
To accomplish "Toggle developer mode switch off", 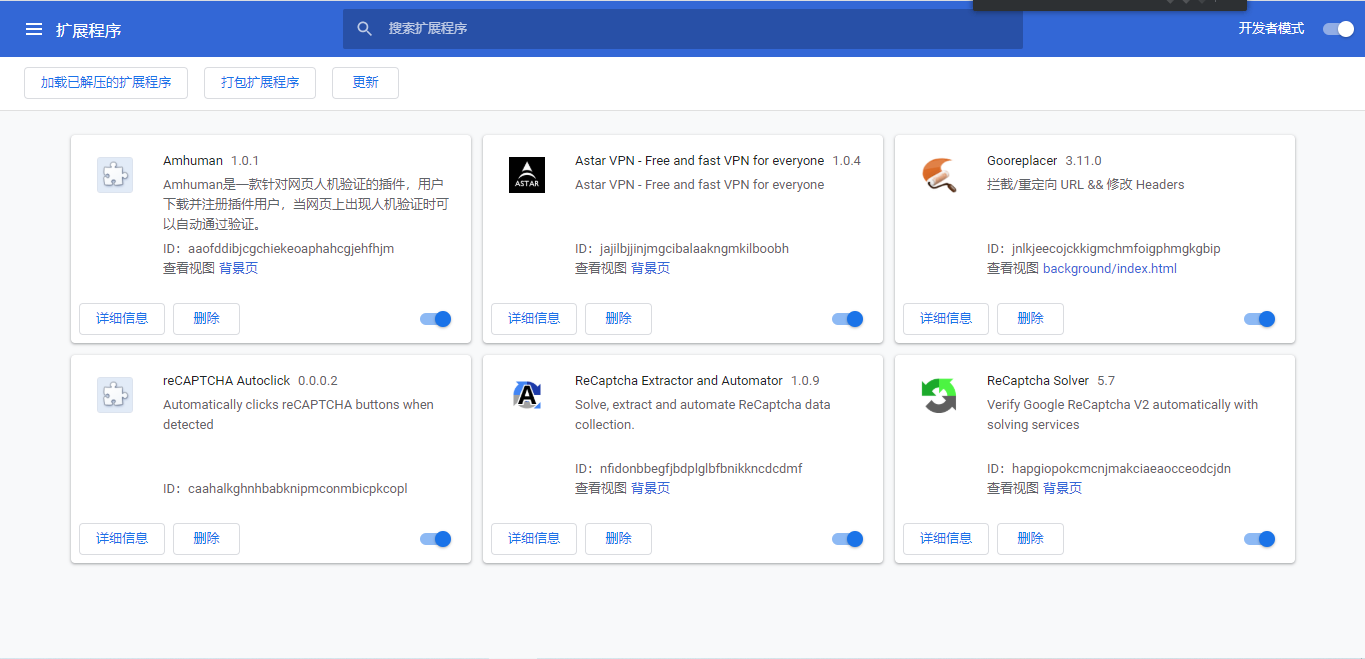I will click(1338, 29).
